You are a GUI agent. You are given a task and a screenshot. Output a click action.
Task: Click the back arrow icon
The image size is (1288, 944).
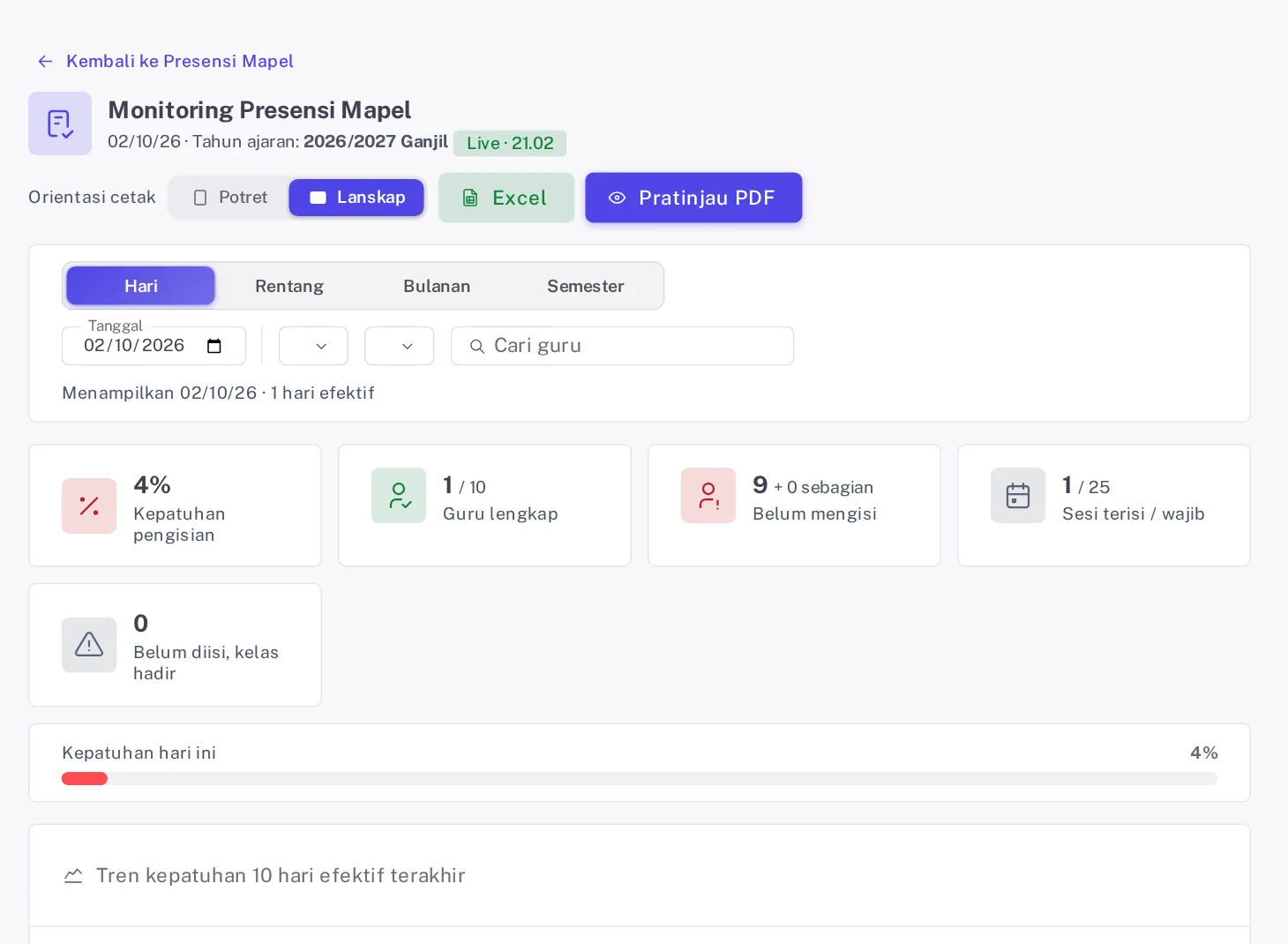tap(46, 62)
